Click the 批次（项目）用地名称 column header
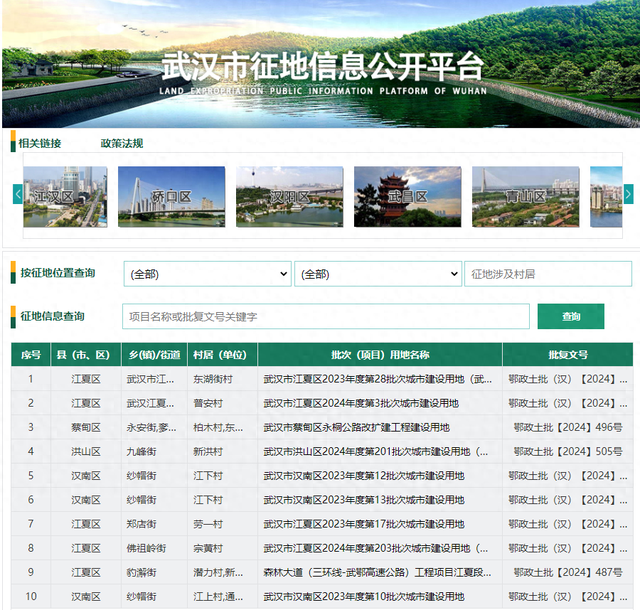Viewport: 640px width, 610px height. click(380, 355)
